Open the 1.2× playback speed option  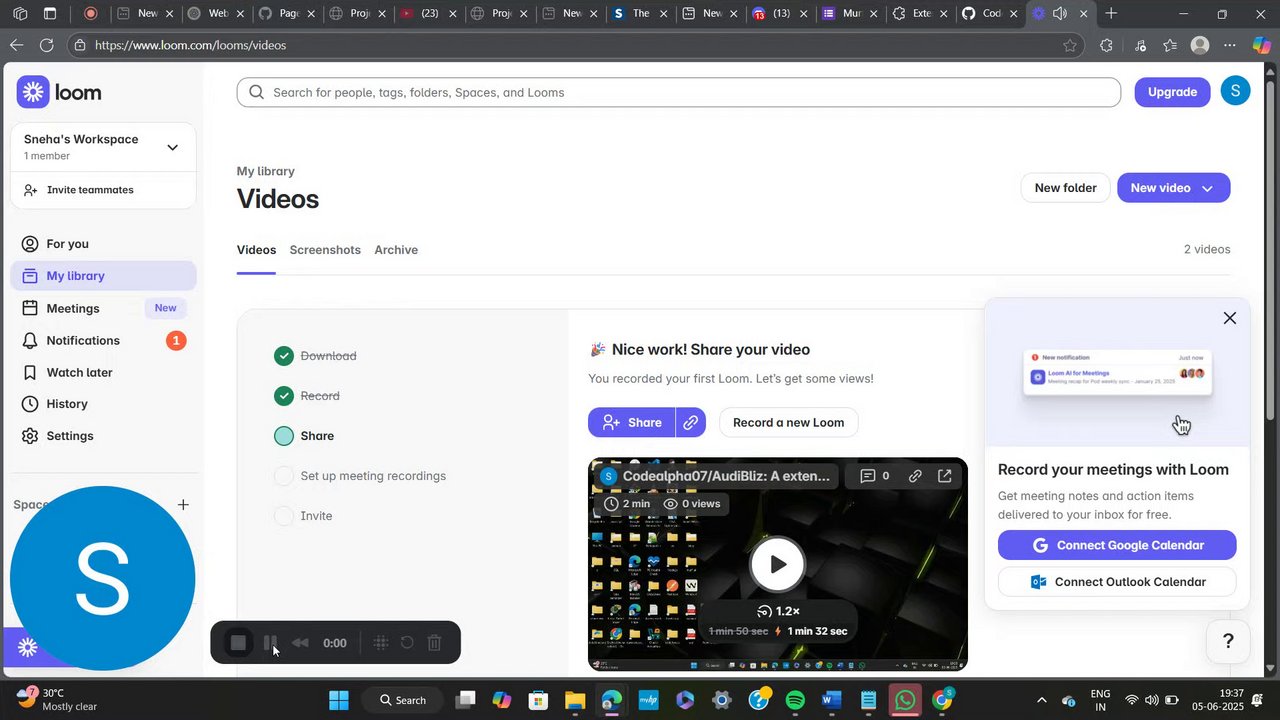tap(778, 611)
